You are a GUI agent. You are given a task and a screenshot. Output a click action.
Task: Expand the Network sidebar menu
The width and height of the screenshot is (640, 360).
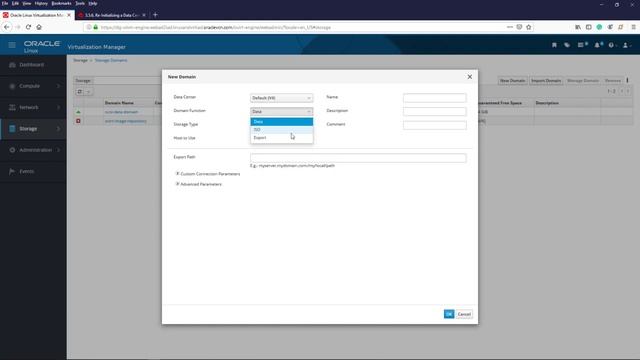point(33,107)
